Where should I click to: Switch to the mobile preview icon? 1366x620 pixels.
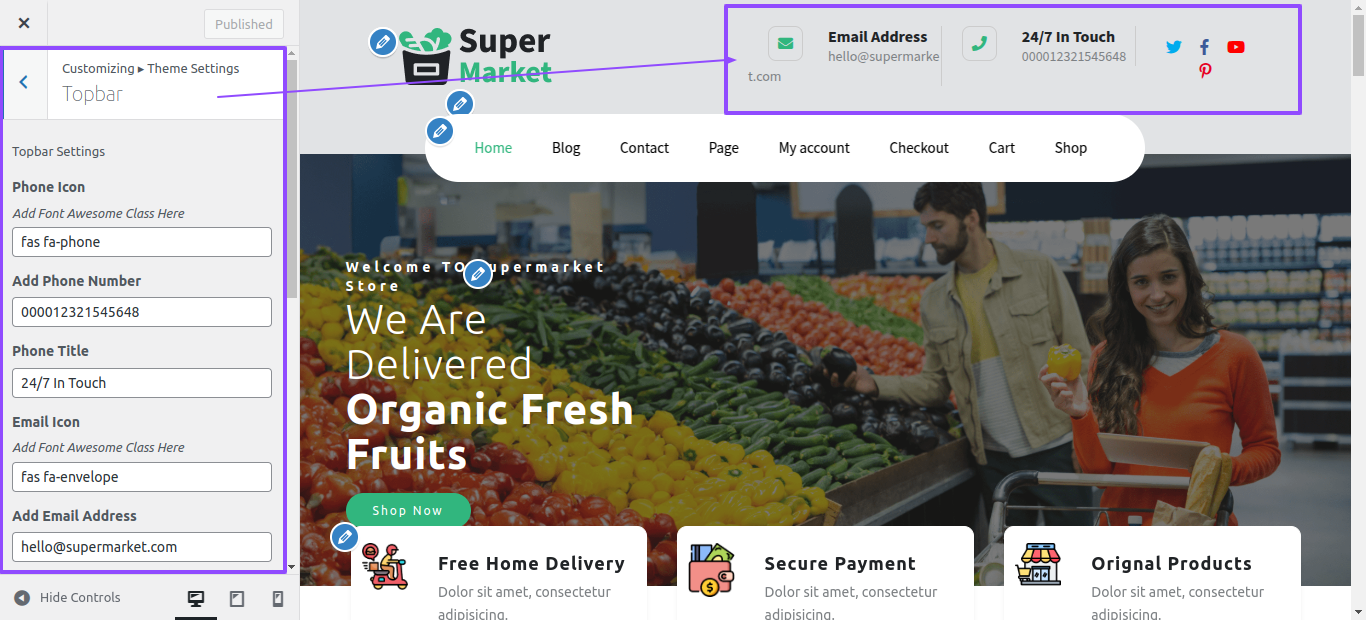(x=278, y=598)
